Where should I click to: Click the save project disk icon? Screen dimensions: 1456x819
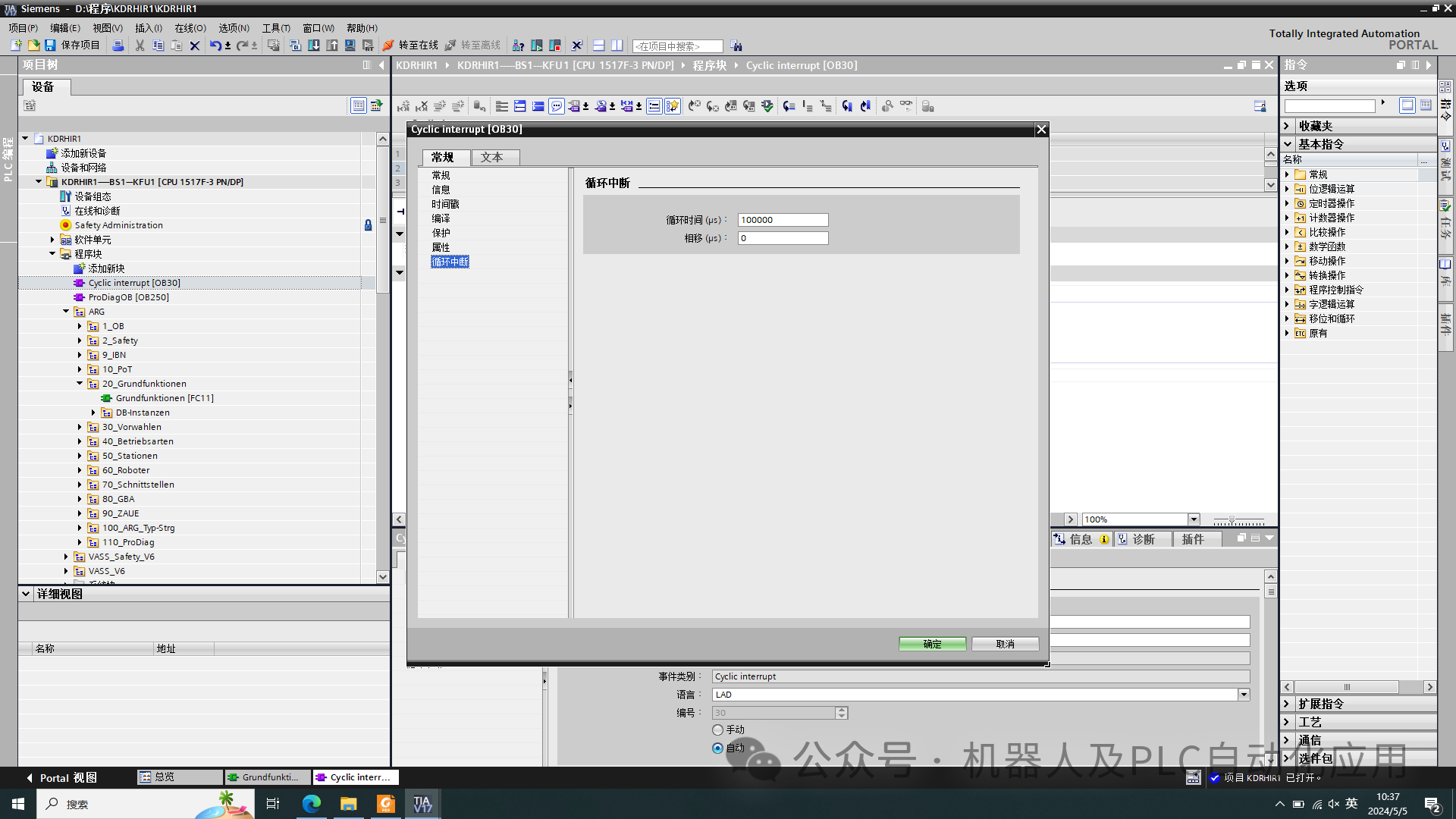coord(50,45)
